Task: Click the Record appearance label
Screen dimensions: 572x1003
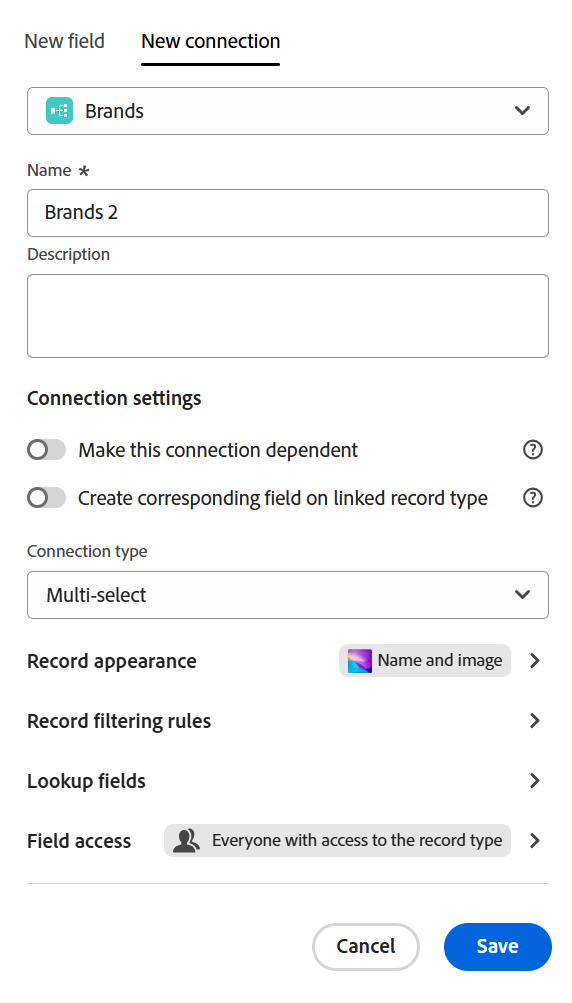Action: pos(112,661)
